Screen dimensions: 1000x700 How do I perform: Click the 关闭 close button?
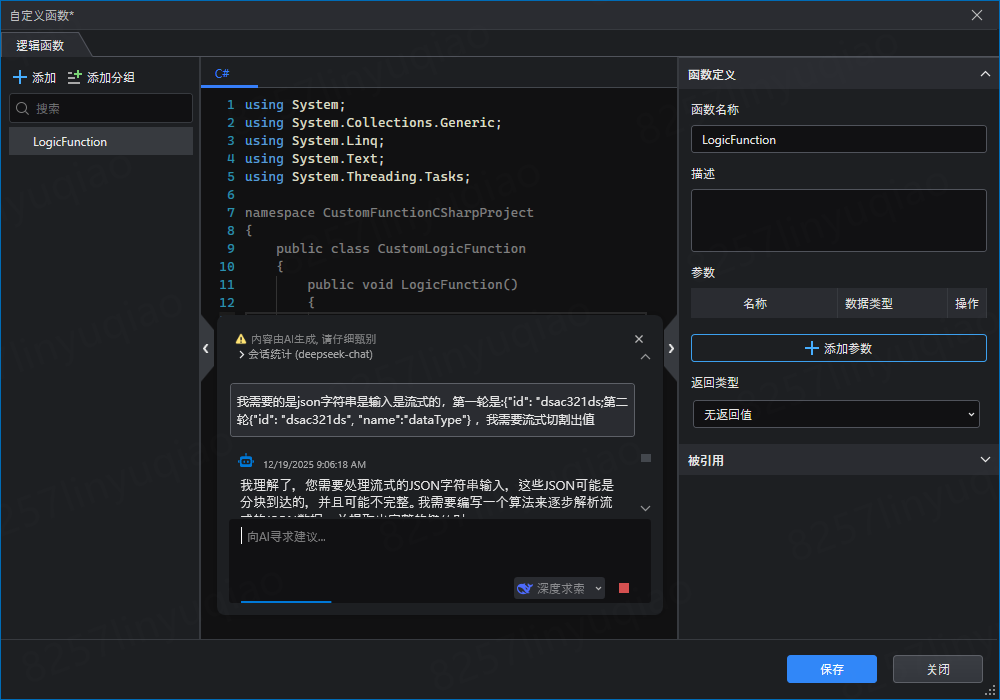937,669
